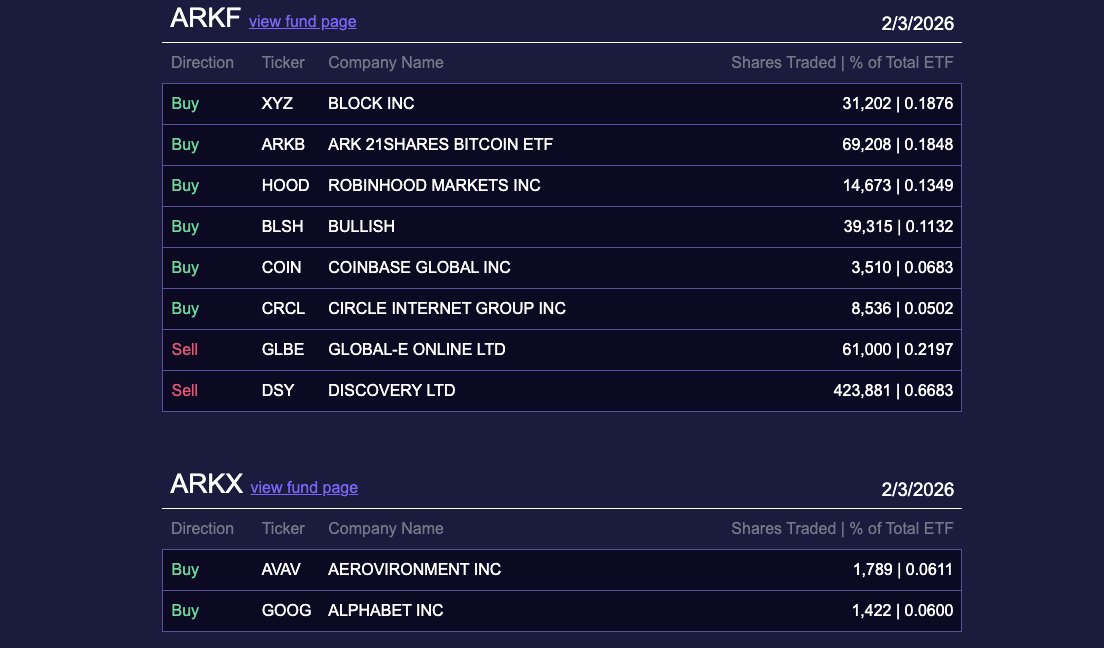Click the Ticker column header
1104x648 pixels.
(283, 62)
